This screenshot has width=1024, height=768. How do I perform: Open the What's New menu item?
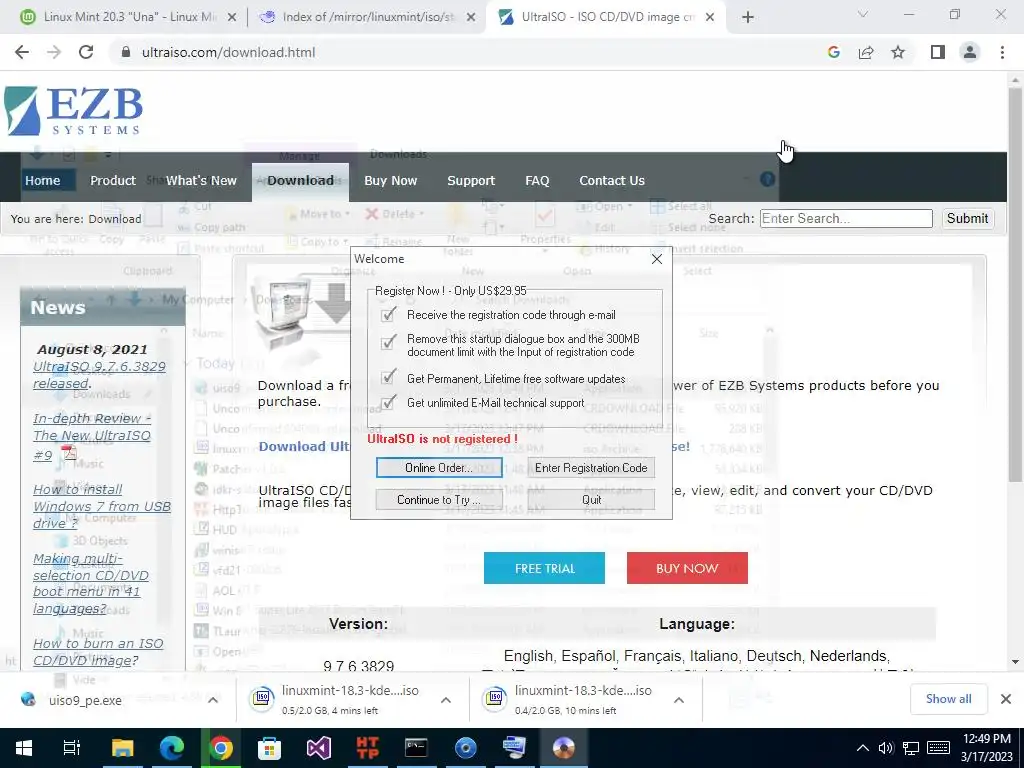tap(201, 181)
